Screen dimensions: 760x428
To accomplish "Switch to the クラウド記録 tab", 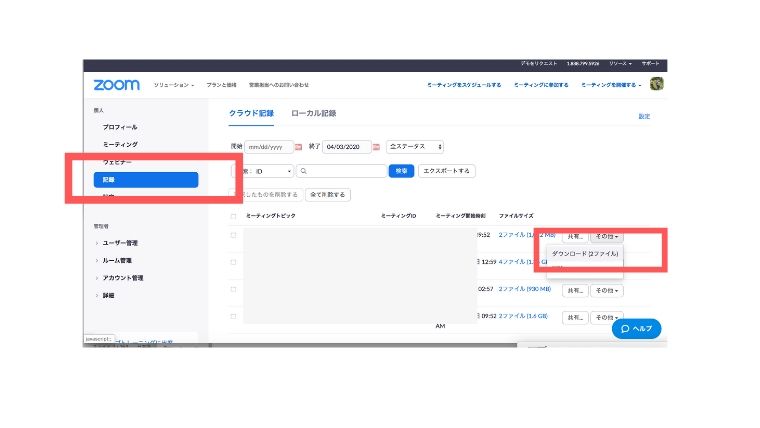I will pyautogui.click(x=251, y=113).
